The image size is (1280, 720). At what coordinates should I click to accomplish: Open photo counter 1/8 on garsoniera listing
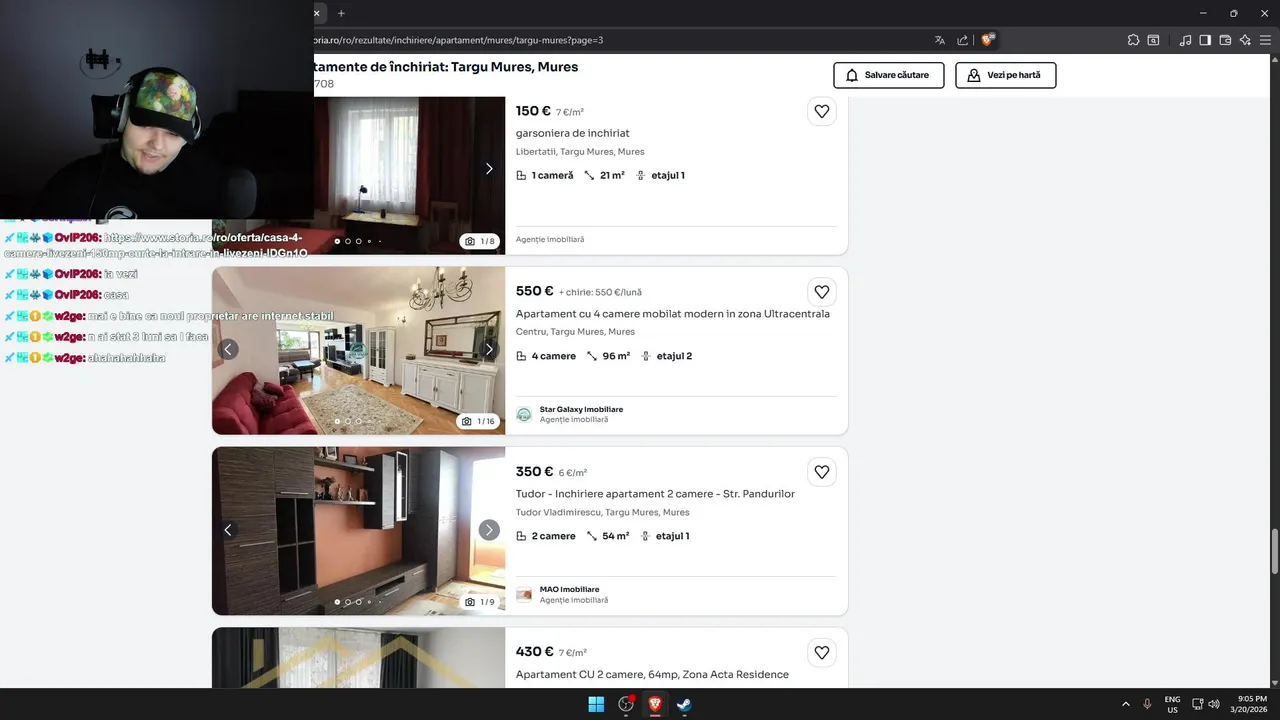point(480,241)
